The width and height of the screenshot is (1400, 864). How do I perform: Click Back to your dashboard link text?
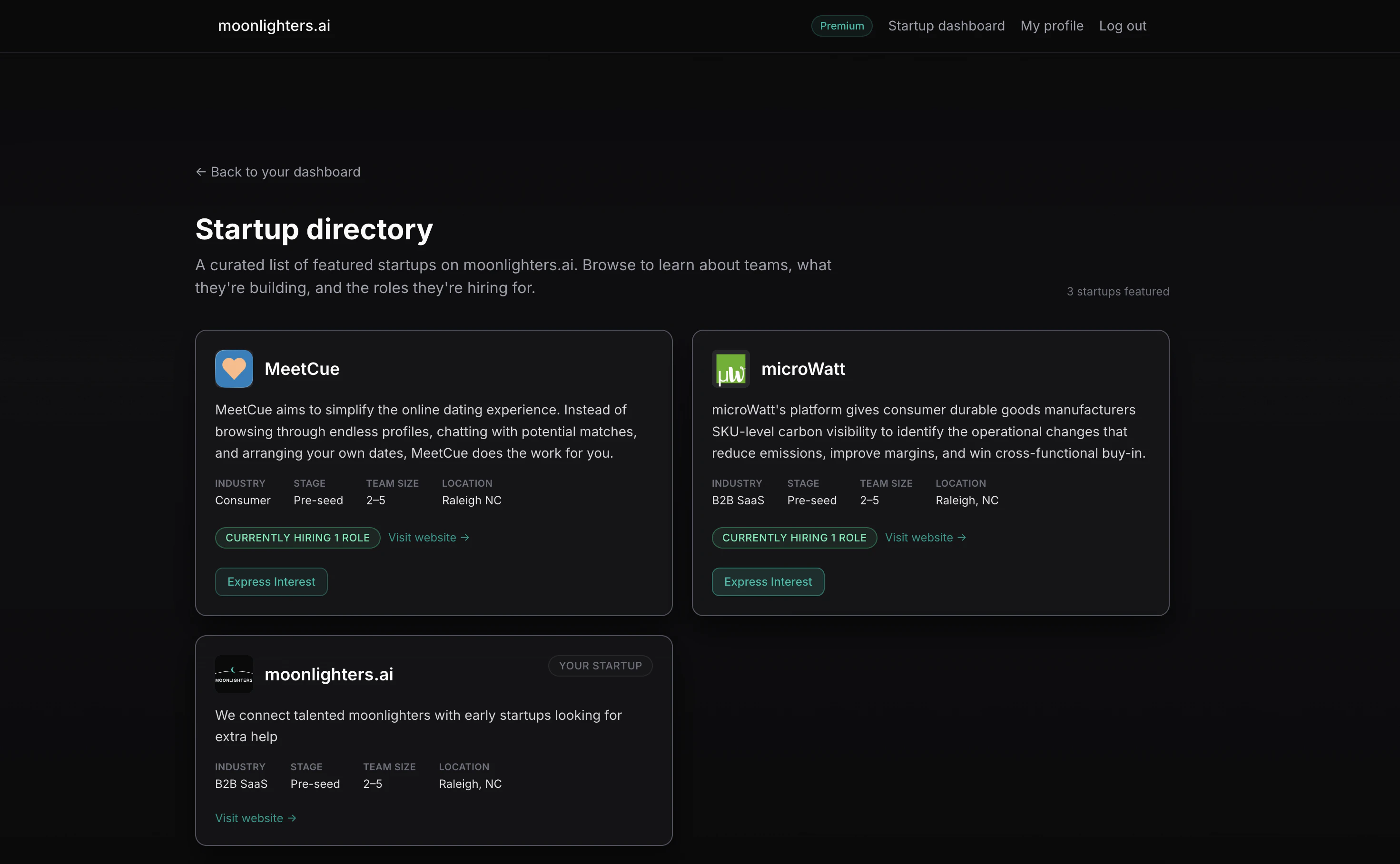285,172
